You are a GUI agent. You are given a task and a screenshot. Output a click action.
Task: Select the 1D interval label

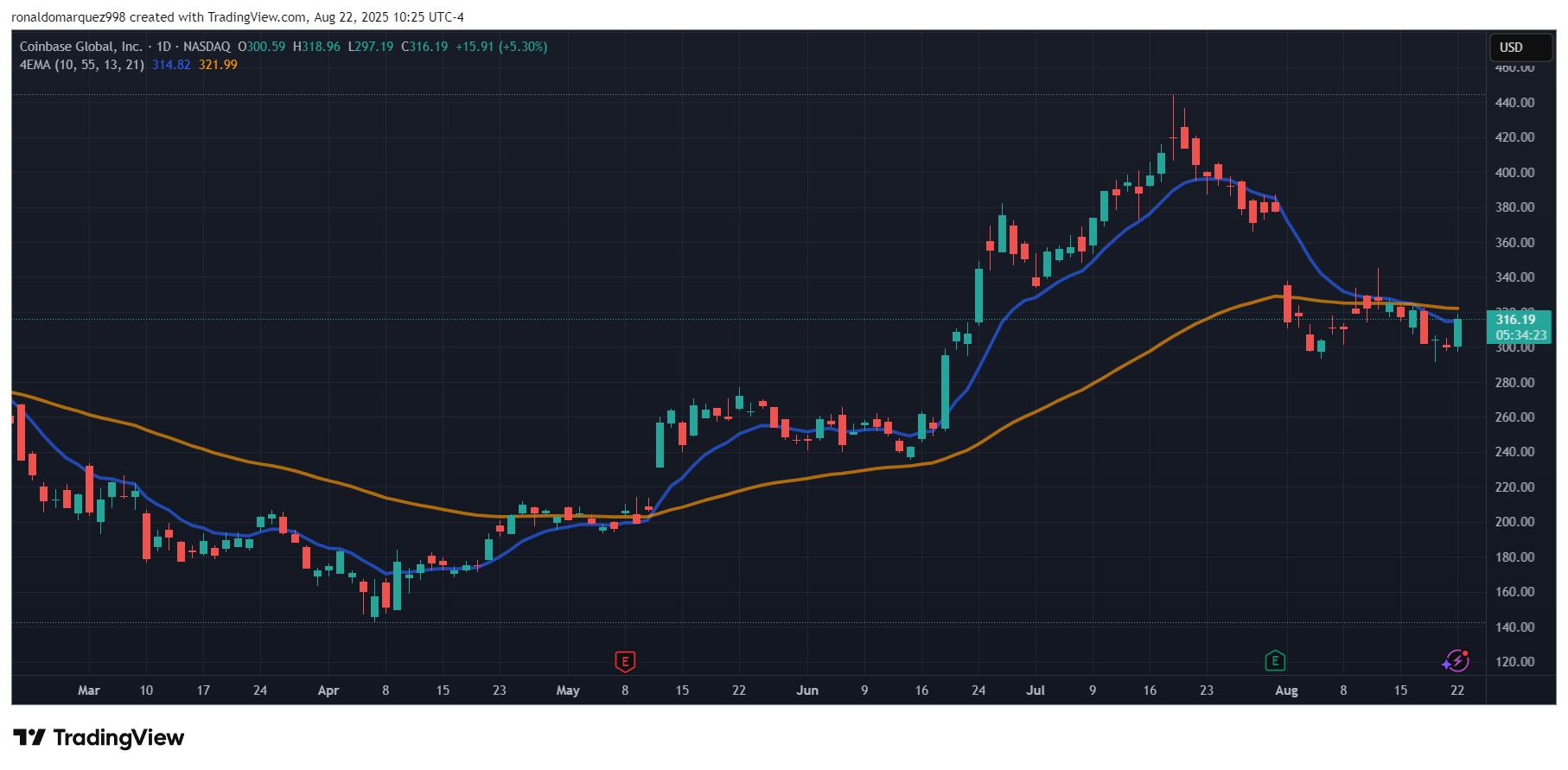point(164,47)
